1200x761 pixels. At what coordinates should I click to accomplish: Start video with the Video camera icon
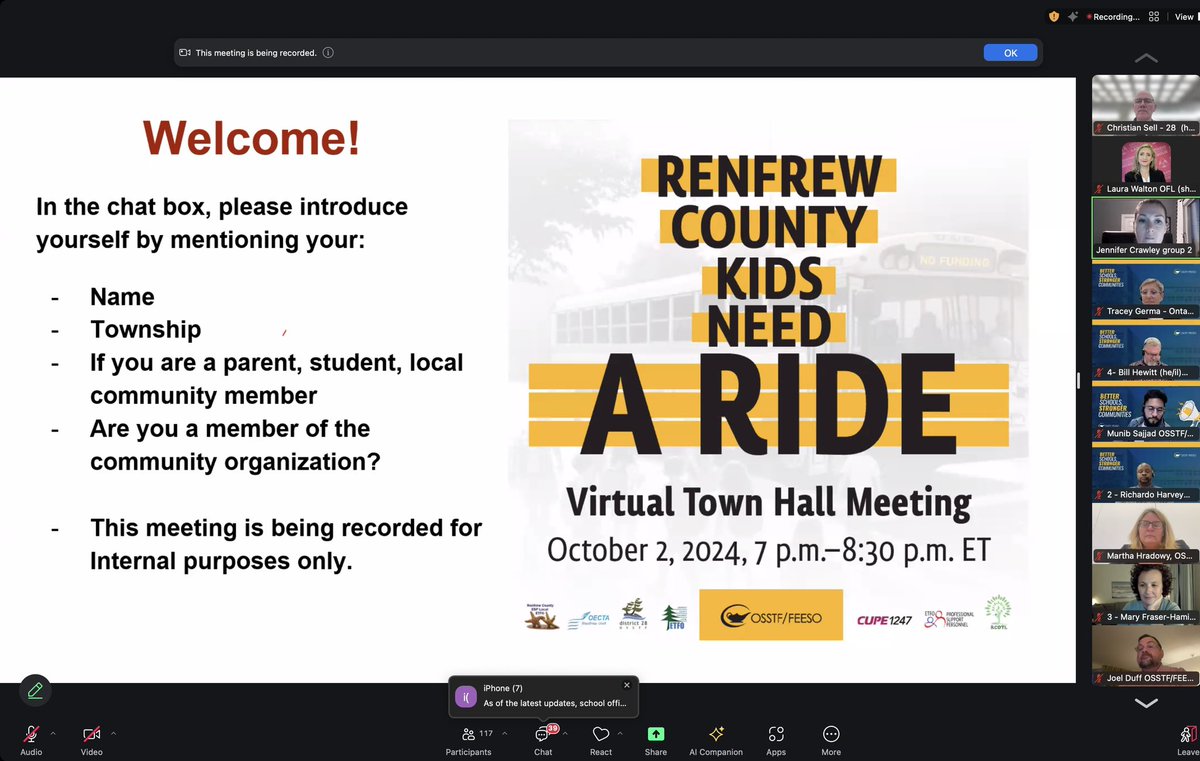tap(92, 734)
